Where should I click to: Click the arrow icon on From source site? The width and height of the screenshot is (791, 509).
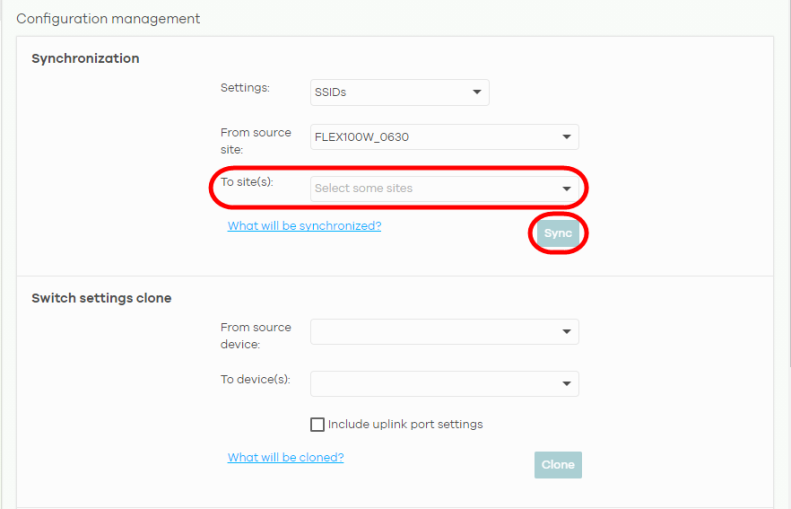(x=566, y=137)
